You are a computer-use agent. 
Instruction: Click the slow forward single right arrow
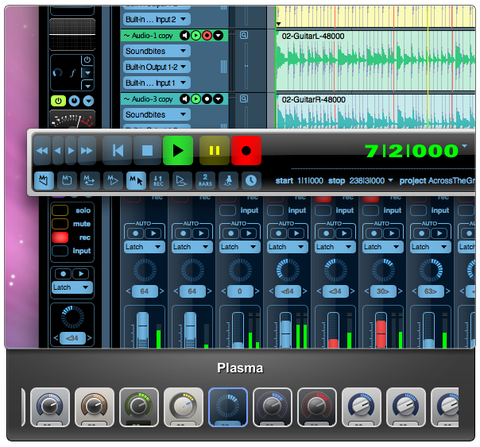(x=71, y=151)
